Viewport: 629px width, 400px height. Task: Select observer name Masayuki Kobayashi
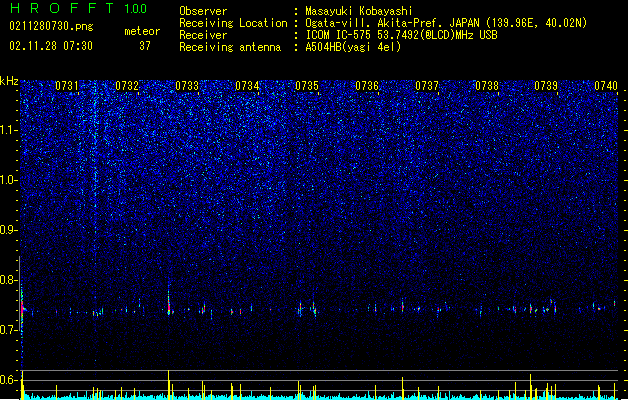[359, 11]
